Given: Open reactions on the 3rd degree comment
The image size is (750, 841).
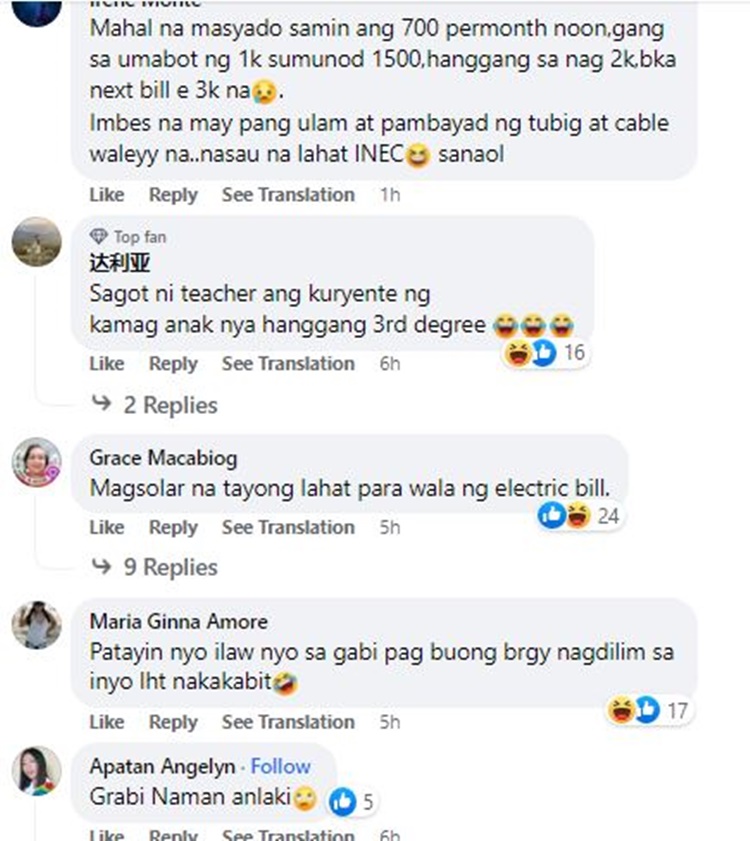Looking at the screenshot, I should tap(546, 353).
